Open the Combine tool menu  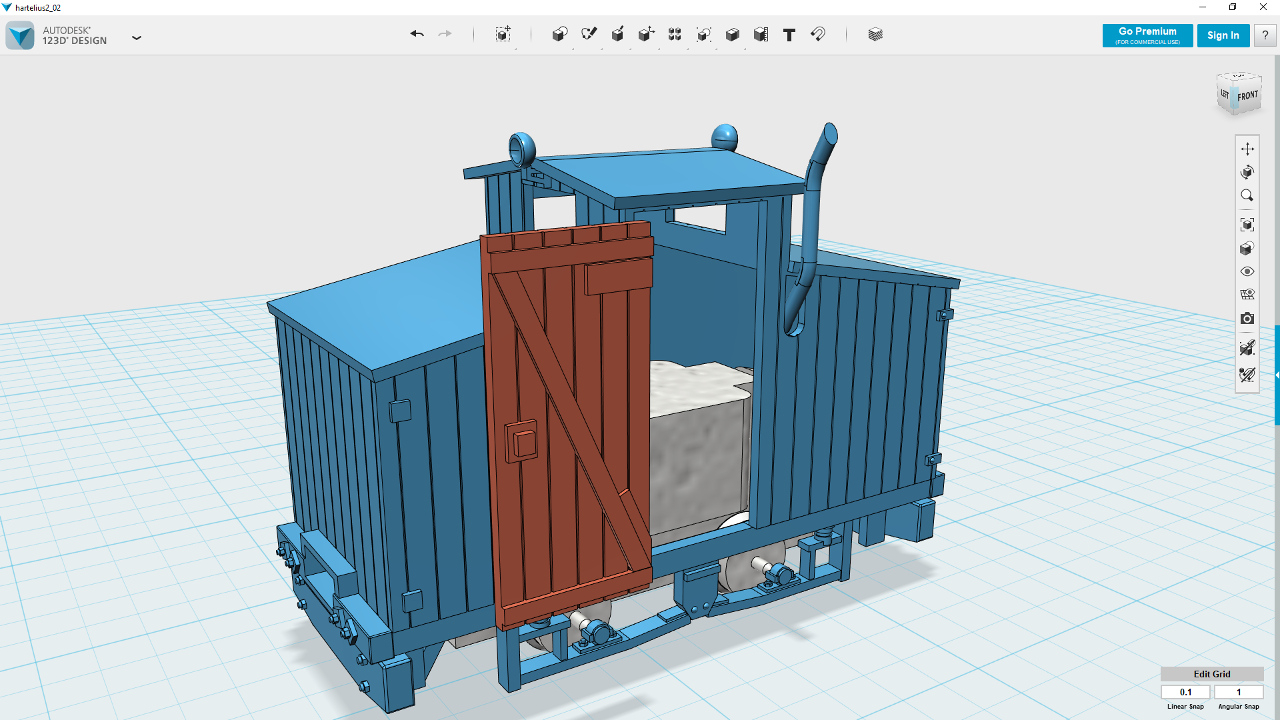click(x=732, y=34)
